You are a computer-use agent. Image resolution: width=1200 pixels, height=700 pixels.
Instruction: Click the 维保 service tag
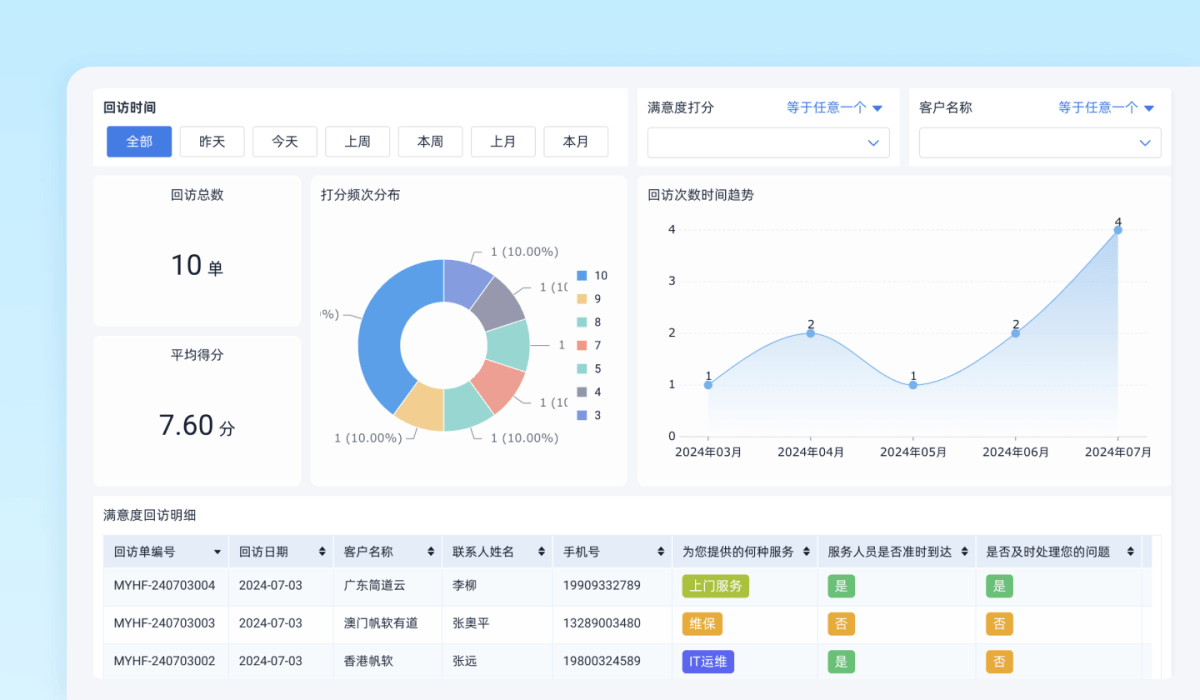click(702, 624)
